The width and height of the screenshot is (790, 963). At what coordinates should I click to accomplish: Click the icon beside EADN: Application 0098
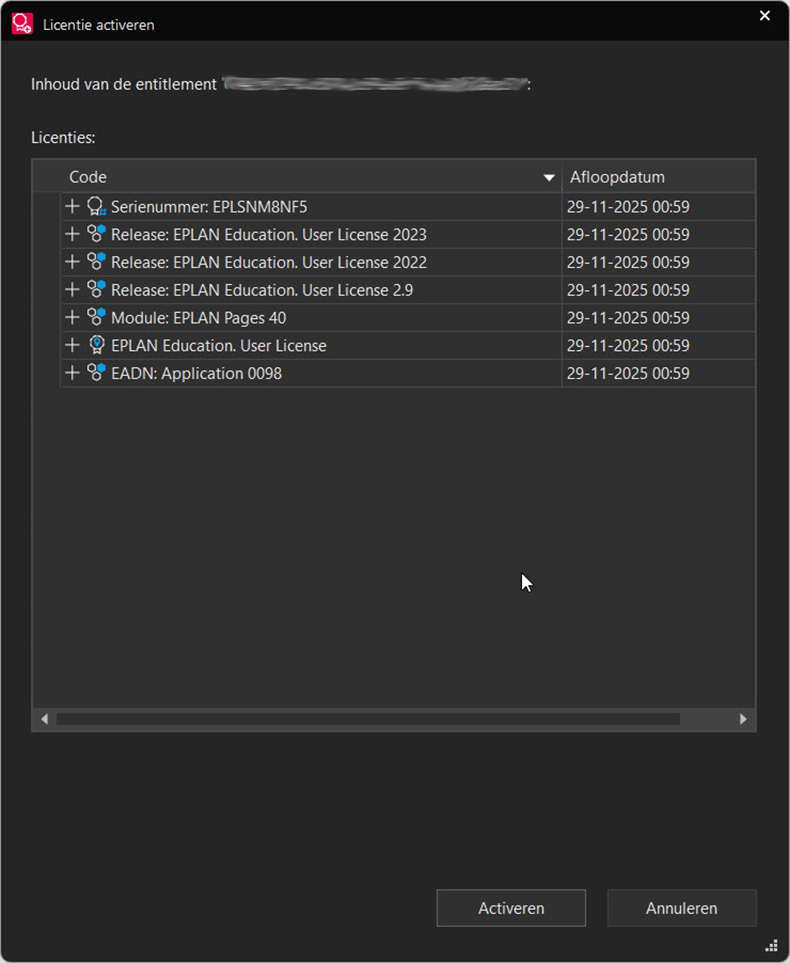[96, 372]
